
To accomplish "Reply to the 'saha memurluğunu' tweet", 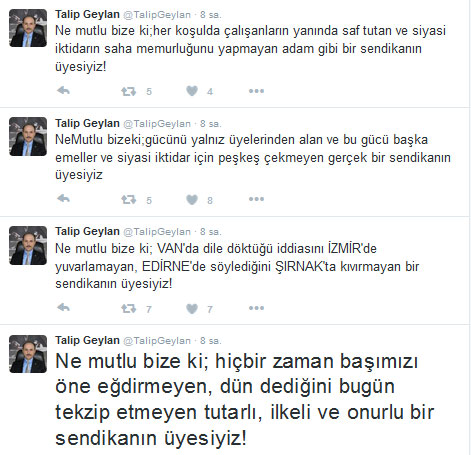I will (63, 91).
